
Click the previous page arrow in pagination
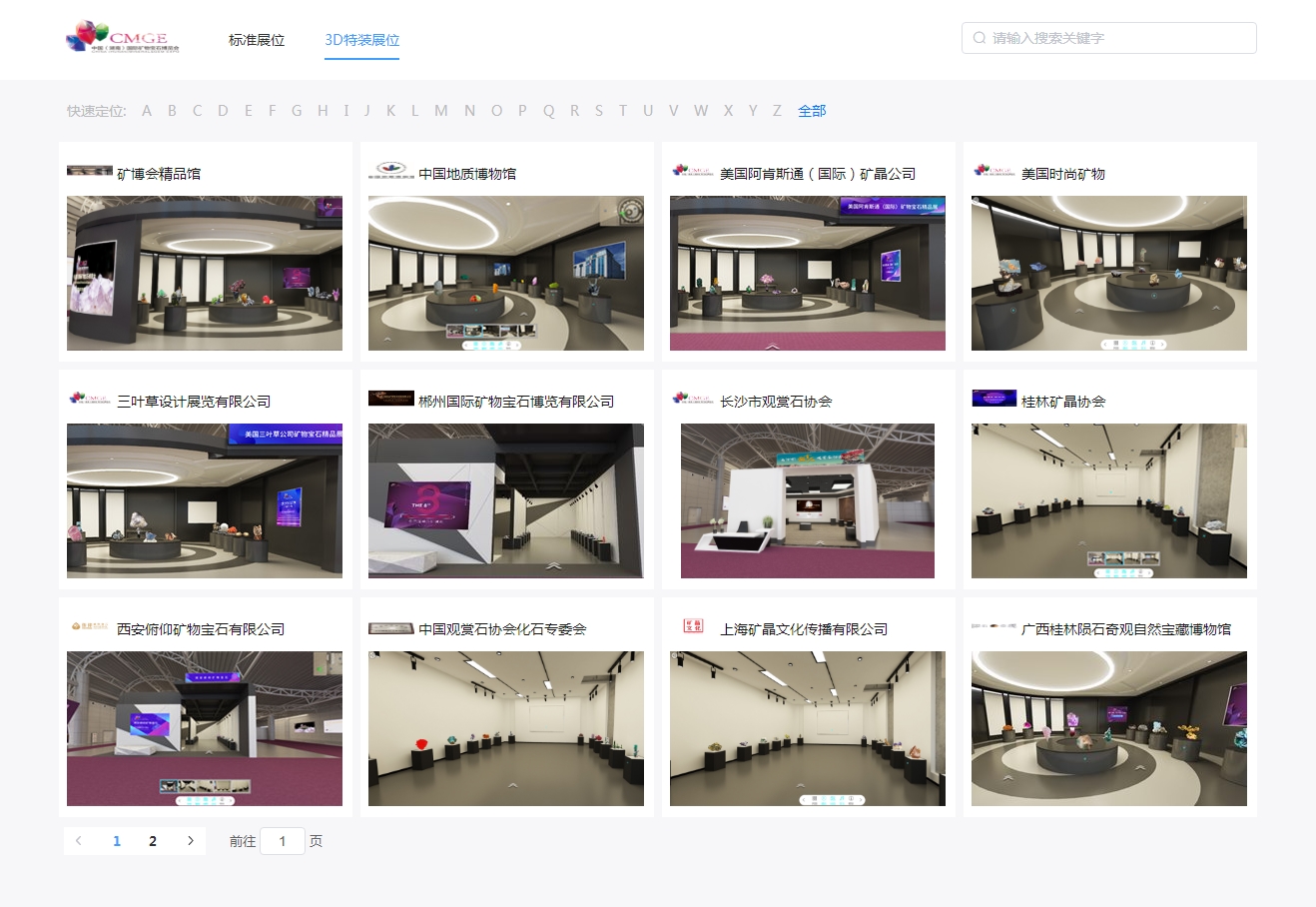click(79, 841)
